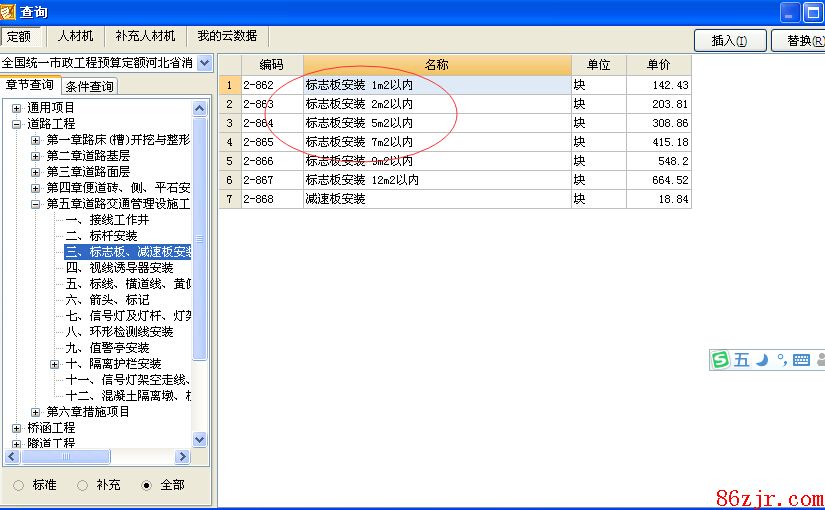Select row 2-868 减速板安装
Screen dimensions: 825x510
tap(336, 199)
